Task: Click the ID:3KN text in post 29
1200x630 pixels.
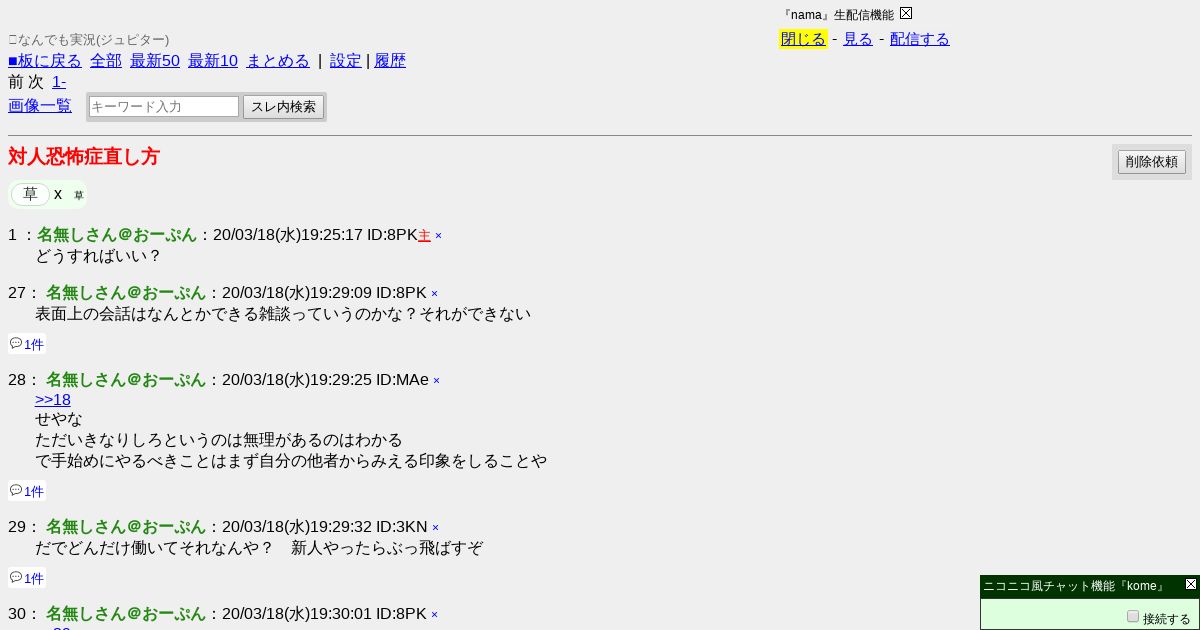Action: click(x=402, y=527)
